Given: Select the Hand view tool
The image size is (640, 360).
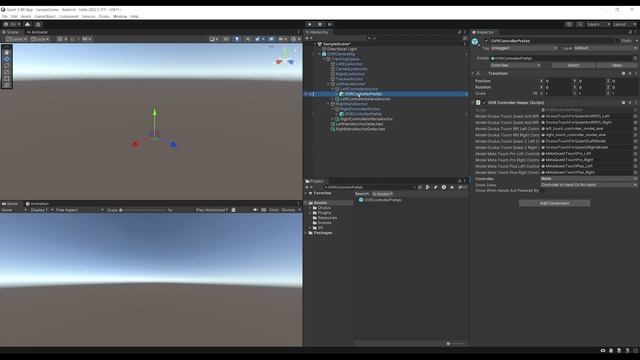Looking at the screenshot, I should tap(7, 53).
